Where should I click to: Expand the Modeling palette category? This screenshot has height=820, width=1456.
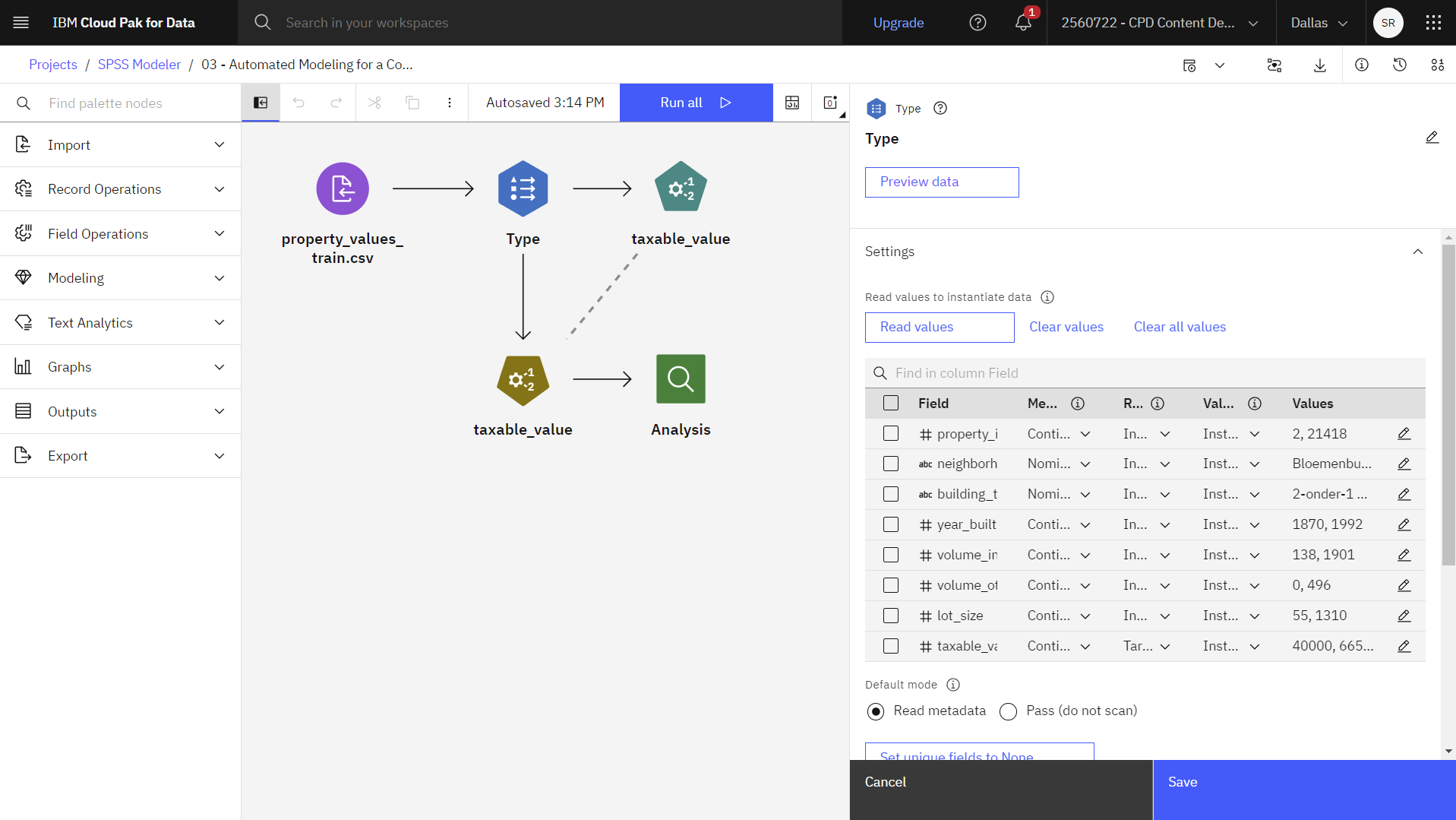point(121,278)
